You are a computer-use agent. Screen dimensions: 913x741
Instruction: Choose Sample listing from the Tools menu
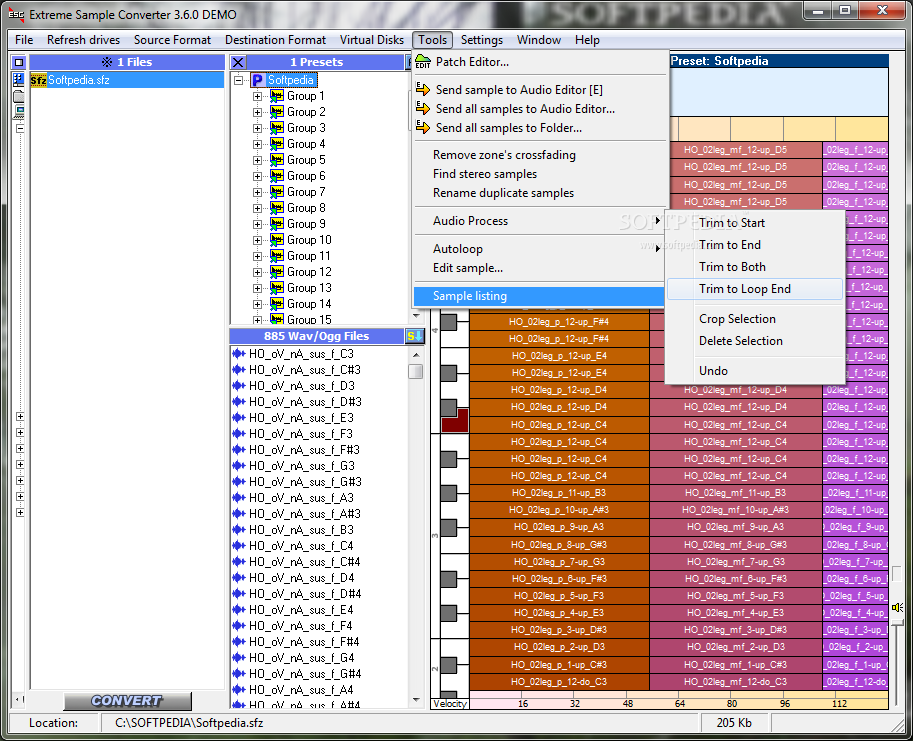[539, 296]
